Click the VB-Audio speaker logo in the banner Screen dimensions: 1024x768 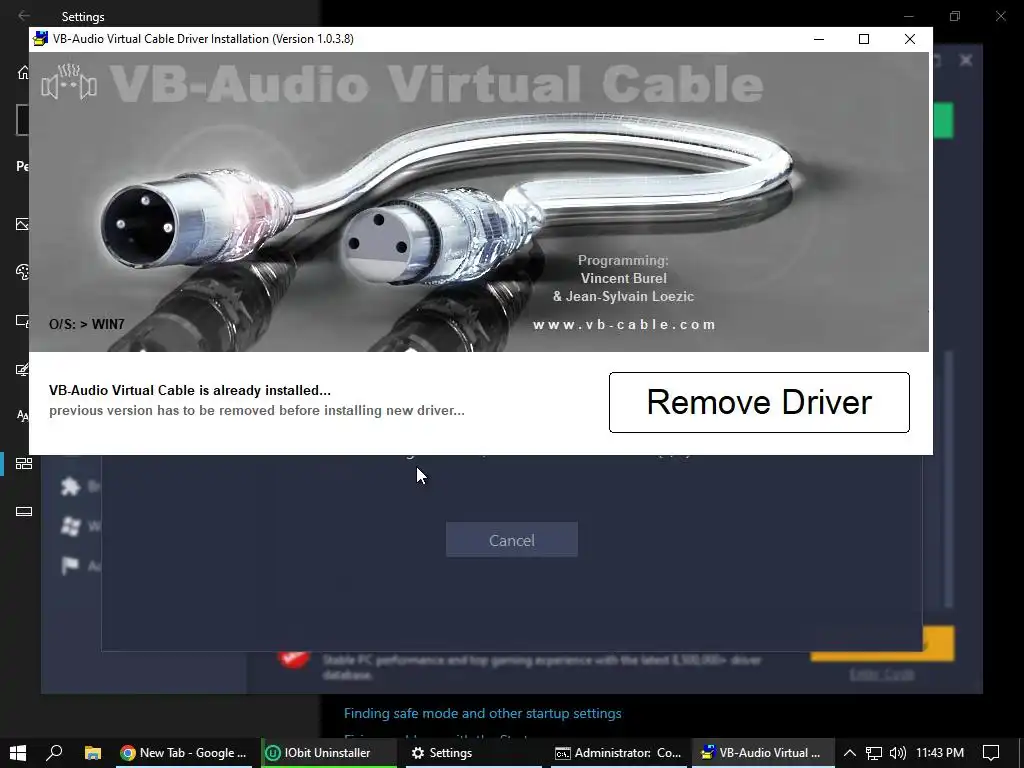(69, 82)
